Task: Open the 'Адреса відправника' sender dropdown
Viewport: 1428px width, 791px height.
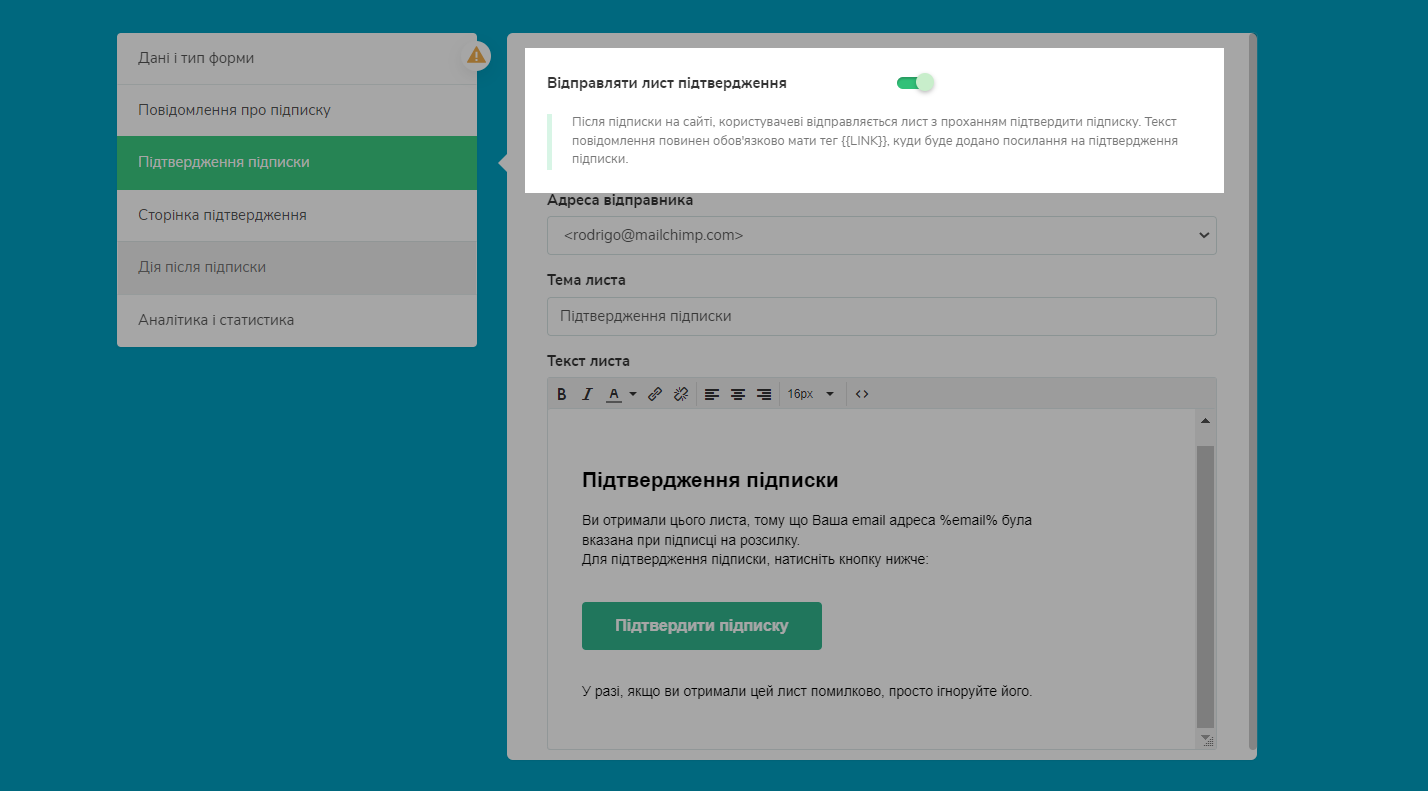Action: 881,235
